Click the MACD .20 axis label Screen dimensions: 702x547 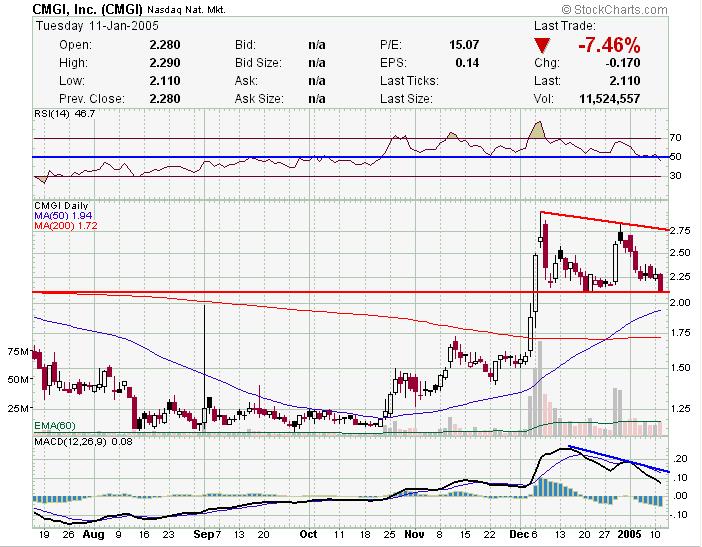(x=680, y=459)
